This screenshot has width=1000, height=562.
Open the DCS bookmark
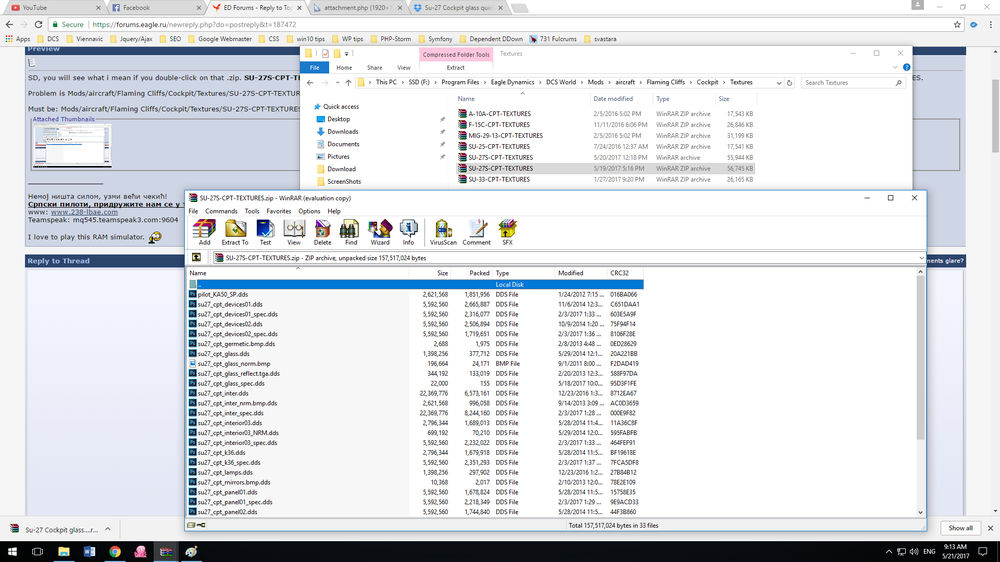click(47, 39)
